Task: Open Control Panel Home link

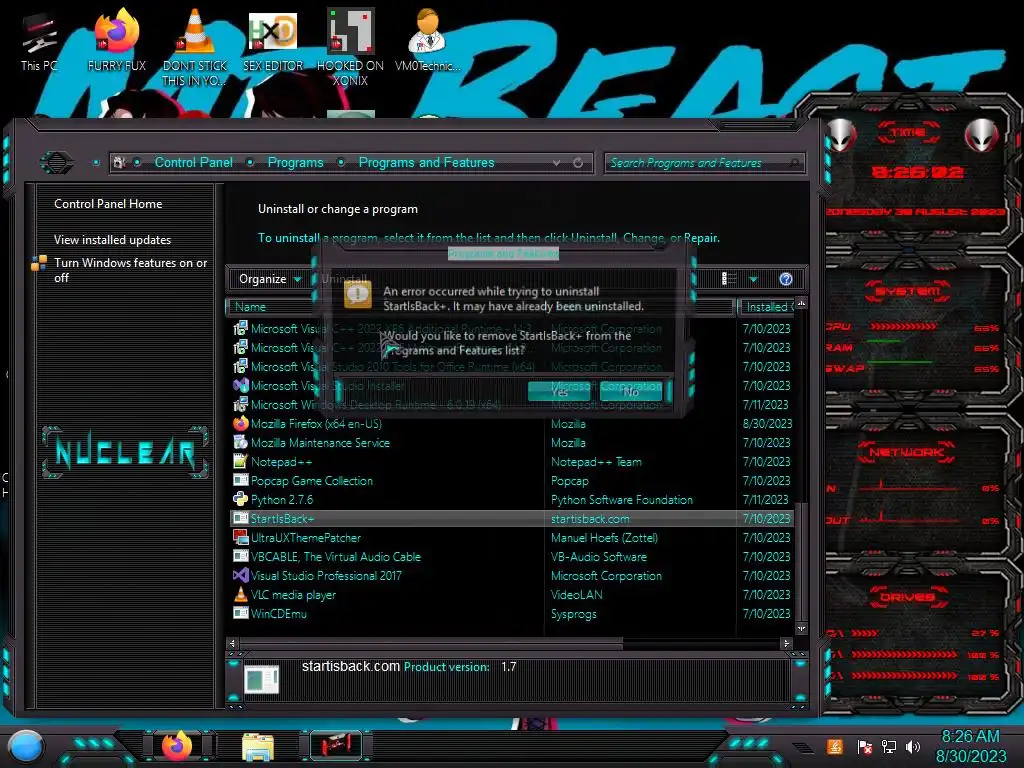Action: coord(108,204)
